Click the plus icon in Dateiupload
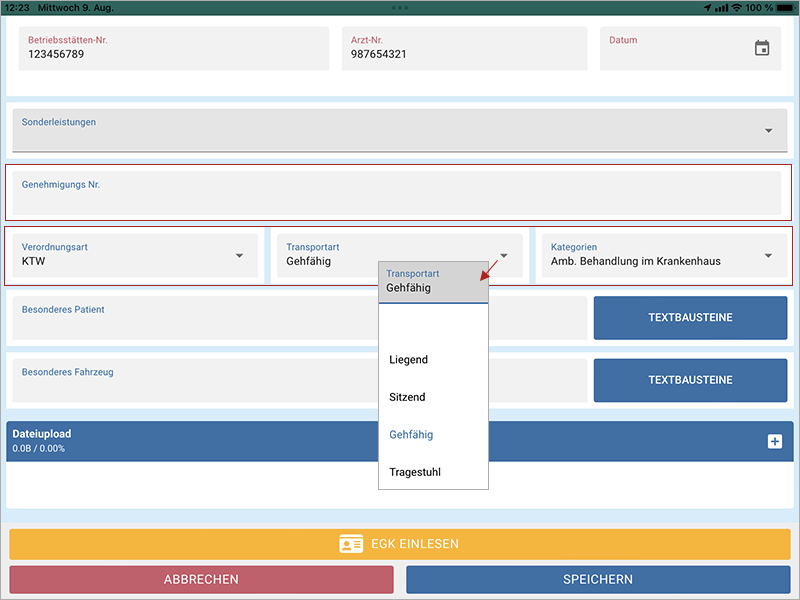Image resolution: width=800 pixels, height=600 pixels. tap(774, 441)
